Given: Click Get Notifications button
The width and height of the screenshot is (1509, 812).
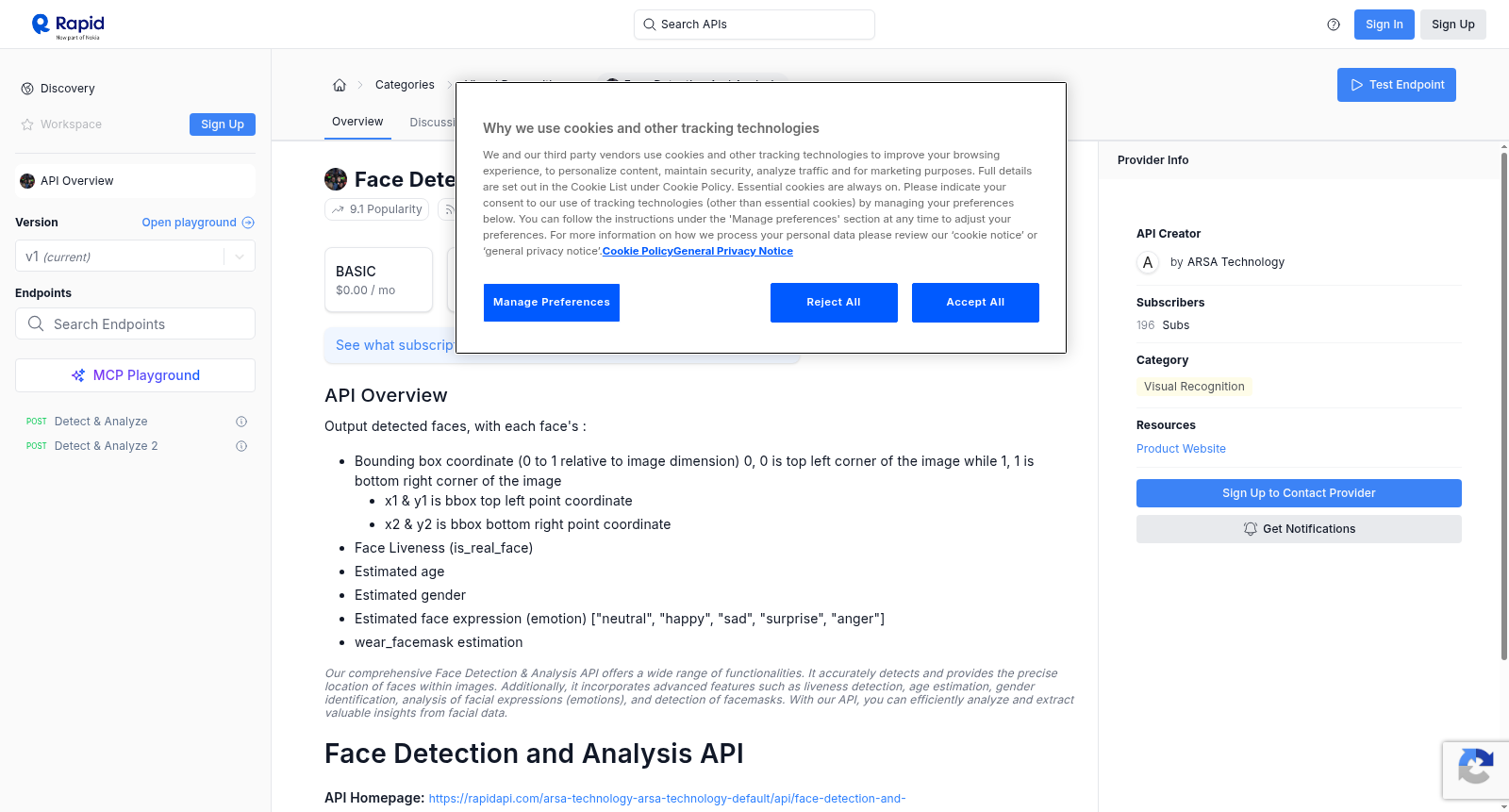Looking at the screenshot, I should (x=1299, y=529).
